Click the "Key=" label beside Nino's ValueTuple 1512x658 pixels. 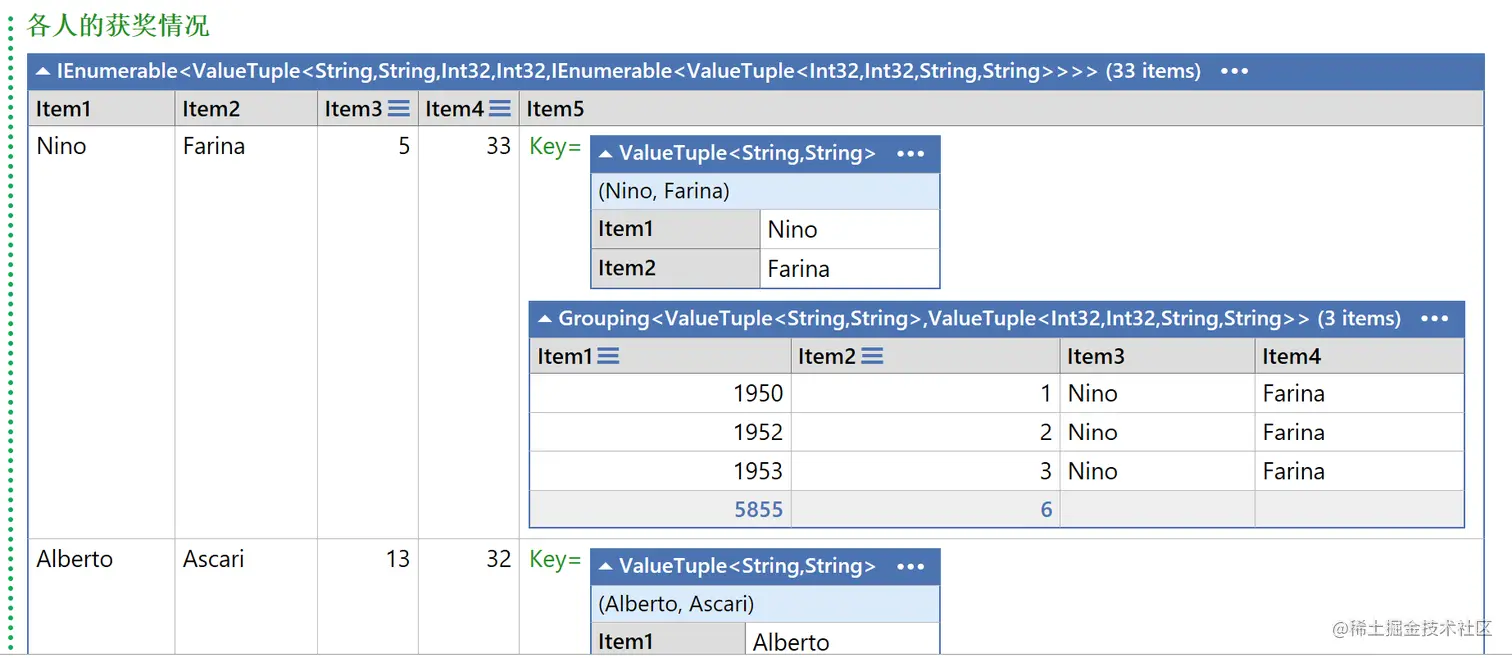coord(555,147)
